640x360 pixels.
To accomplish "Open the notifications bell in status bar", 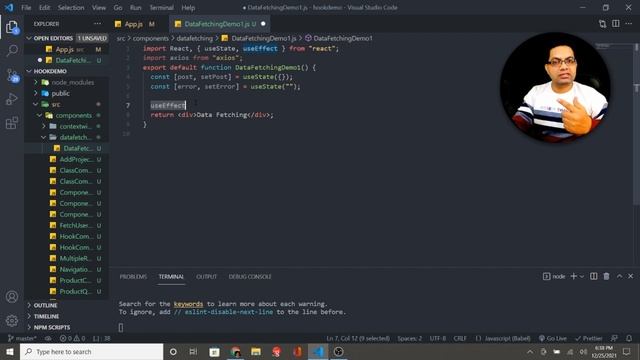I will point(629,338).
